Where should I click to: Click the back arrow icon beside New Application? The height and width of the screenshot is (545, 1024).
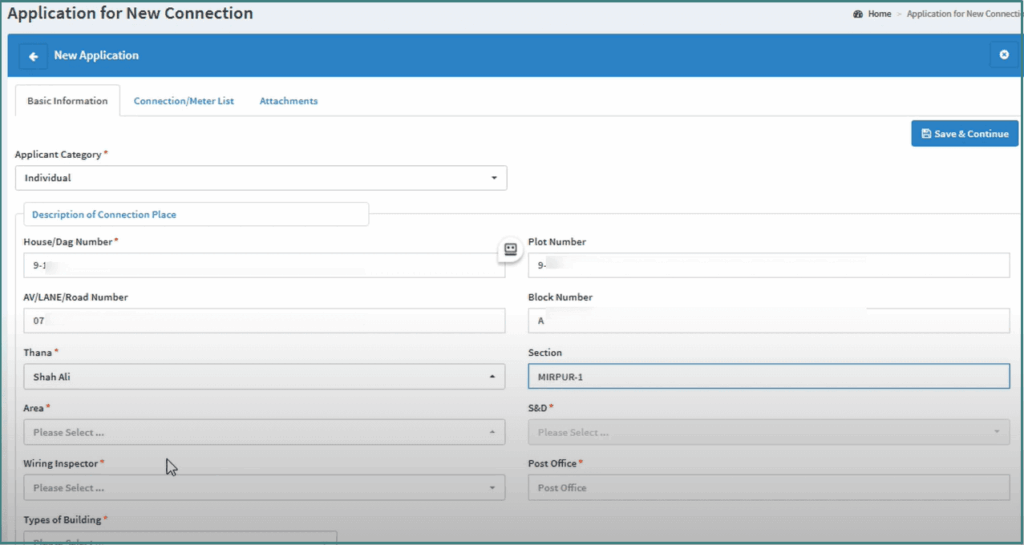click(33, 56)
